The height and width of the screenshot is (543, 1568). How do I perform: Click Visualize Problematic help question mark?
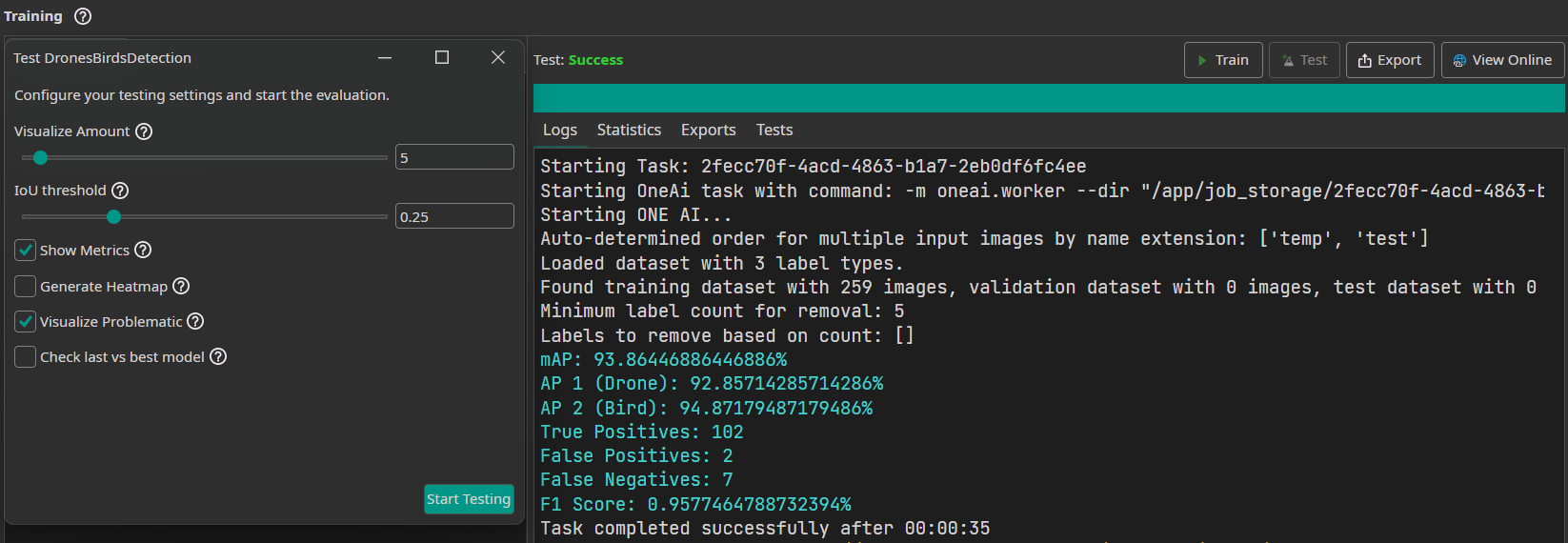pyautogui.click(x=195, y=321)
